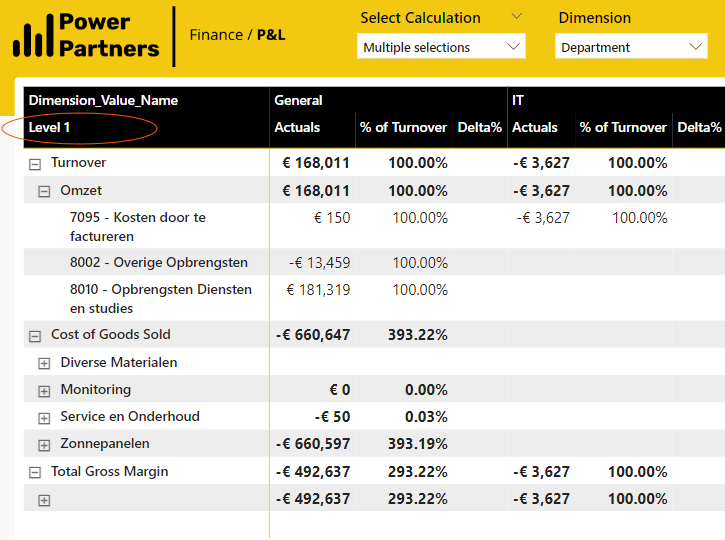
Task: Collapse the Cost of Goods Sold row
Action: (x=35, y=336)
